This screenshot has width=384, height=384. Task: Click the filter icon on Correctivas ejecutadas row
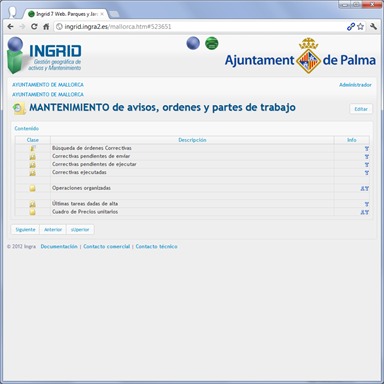[x=367, y=173]
